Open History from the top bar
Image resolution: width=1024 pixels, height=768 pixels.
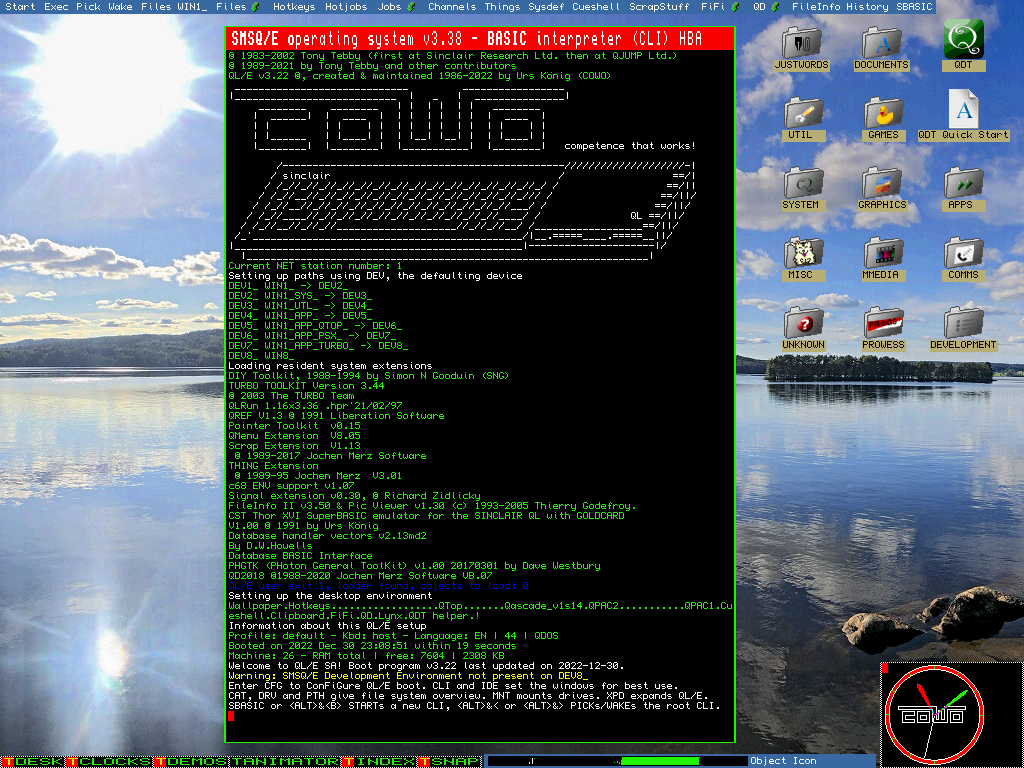[x=867, y=7]
